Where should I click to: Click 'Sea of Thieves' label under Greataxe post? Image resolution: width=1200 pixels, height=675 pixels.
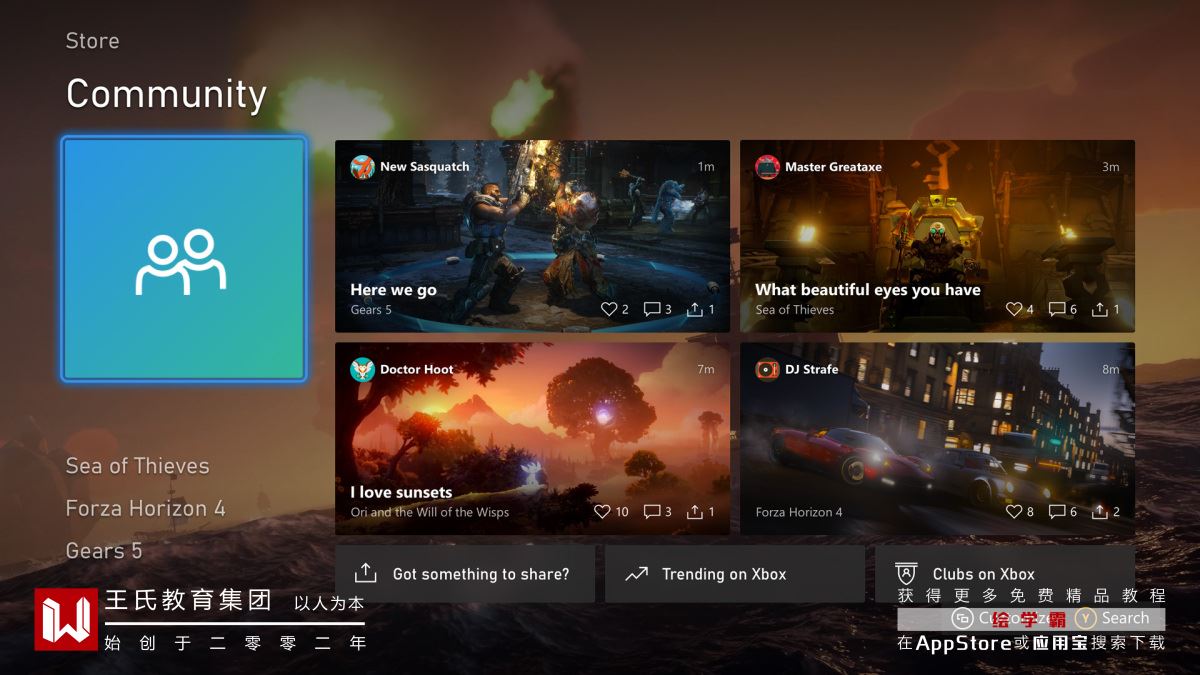[x=795, y=310]
